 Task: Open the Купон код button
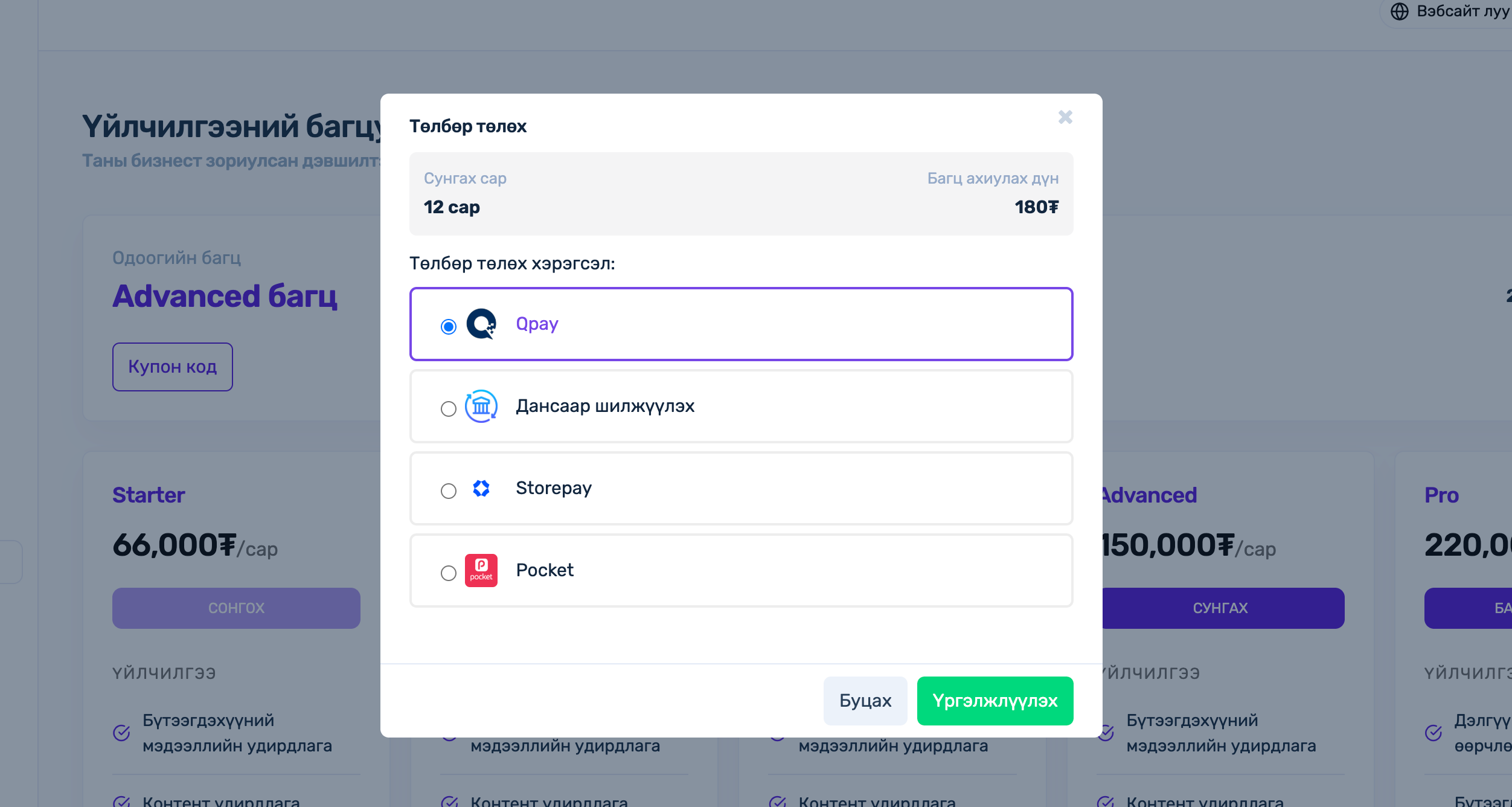coord(172,367)
